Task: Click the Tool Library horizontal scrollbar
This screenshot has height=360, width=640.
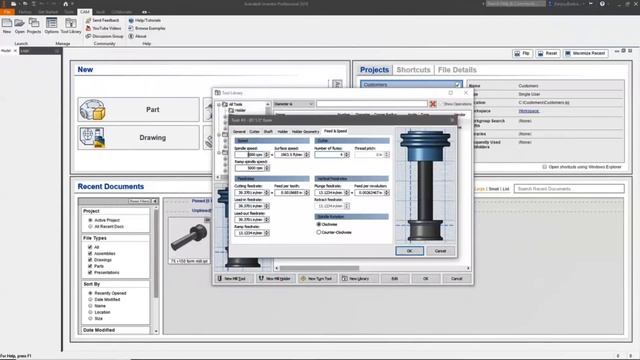Action: pyautogui.click(x=319, y=268)
